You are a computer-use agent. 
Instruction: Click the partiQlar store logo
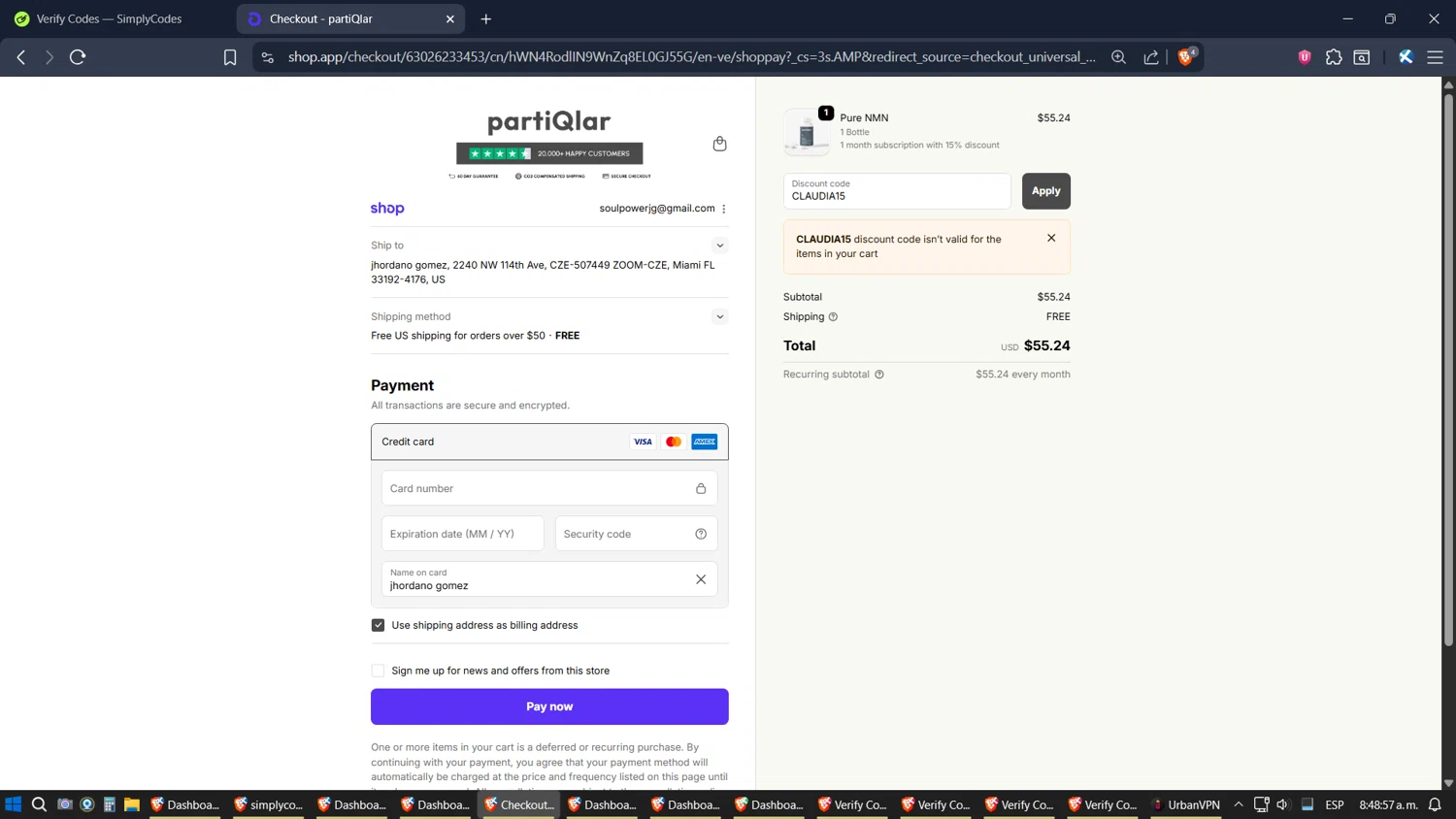[549, 121]
